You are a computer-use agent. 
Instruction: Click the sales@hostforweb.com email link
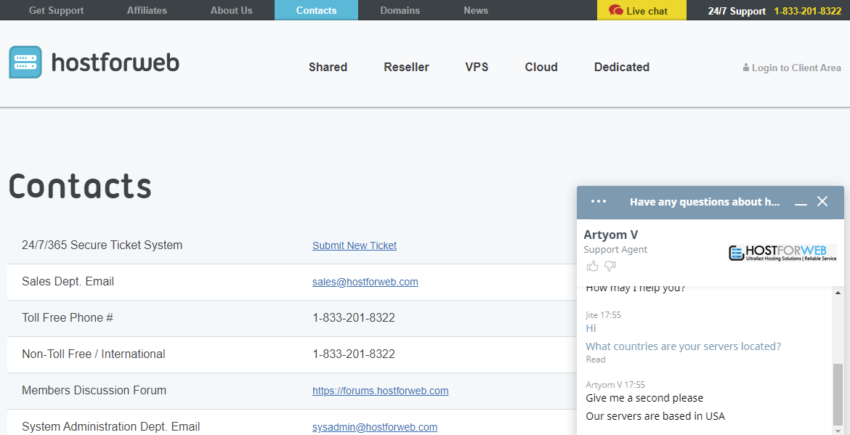[365, 282]
